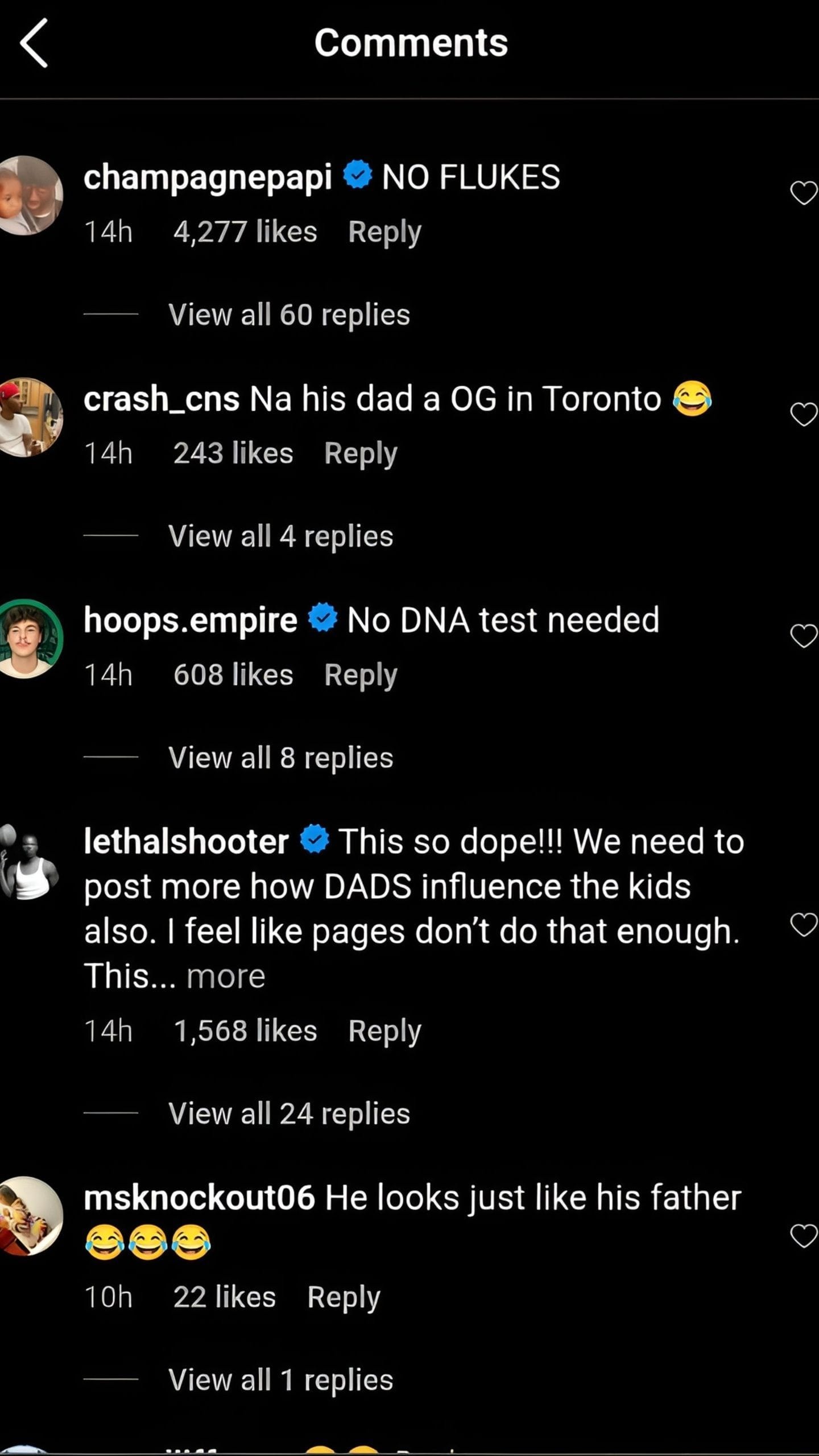The width and height of the screenshot is (819, 1456).
Task: Expand View all 8 replies
Action: [280, 758]
